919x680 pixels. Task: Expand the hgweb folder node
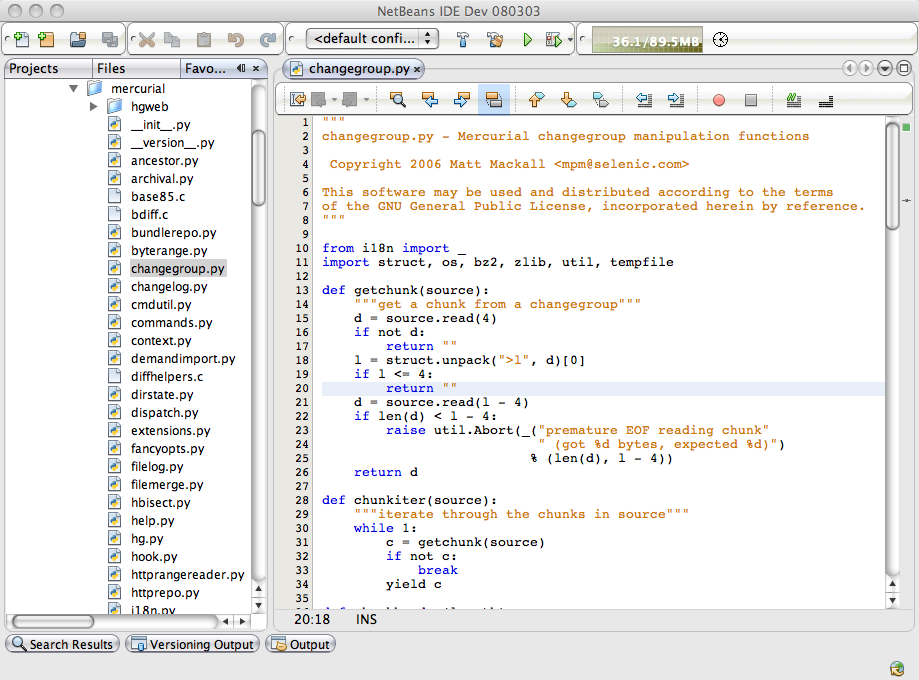[x=93, y=106]
